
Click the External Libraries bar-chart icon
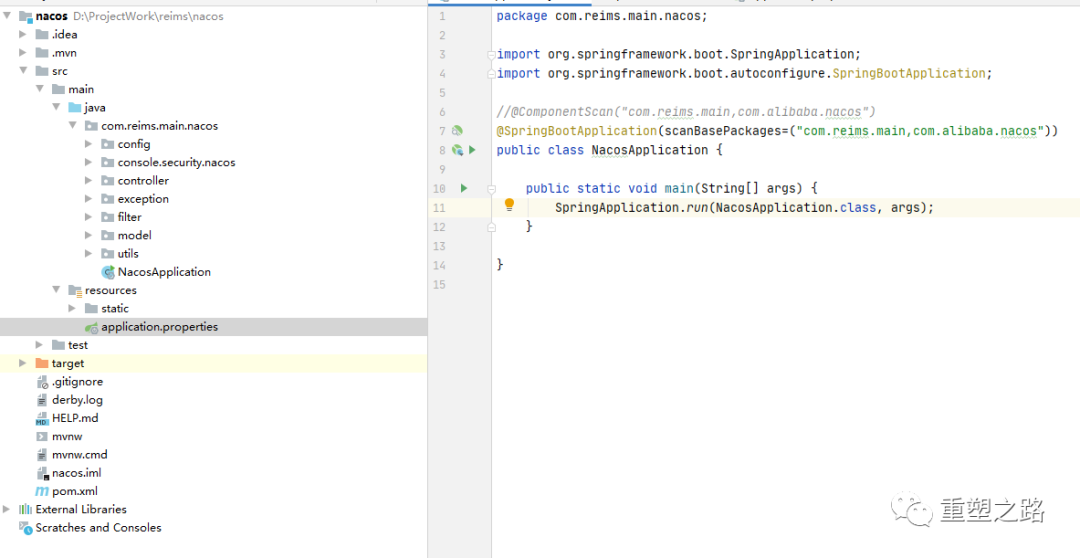coord(25,509)
